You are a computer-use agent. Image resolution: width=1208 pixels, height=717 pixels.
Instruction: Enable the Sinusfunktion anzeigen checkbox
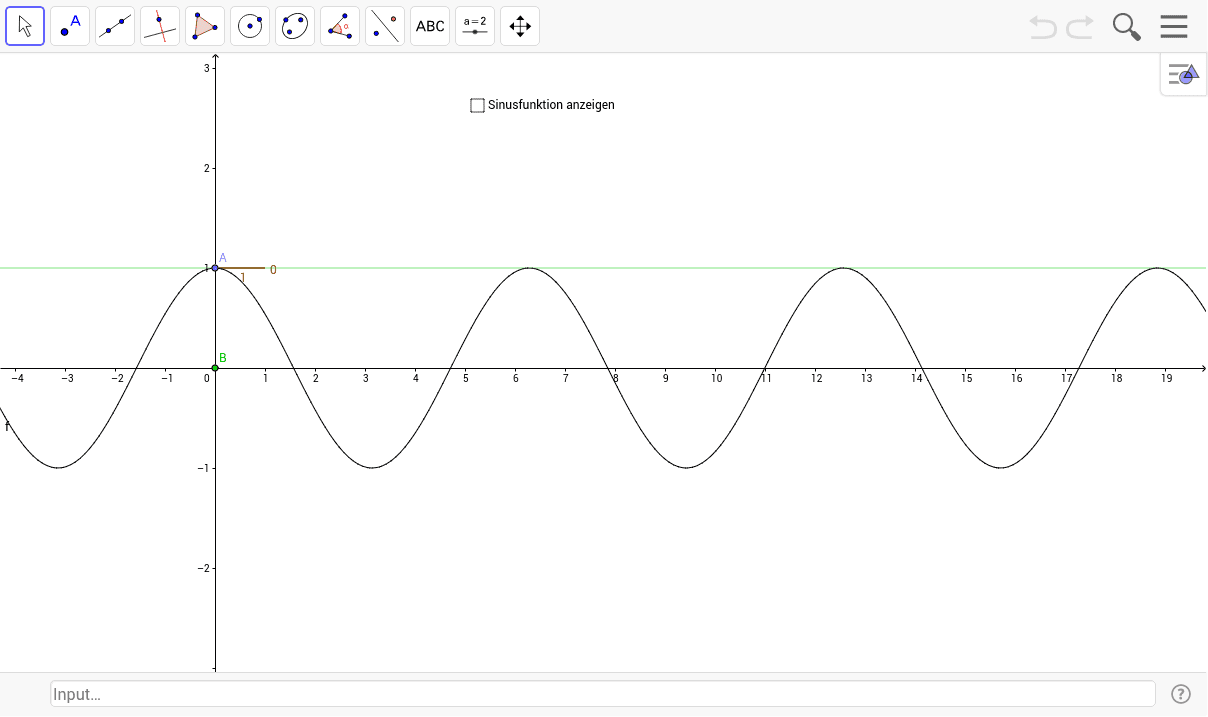(477, 105)
